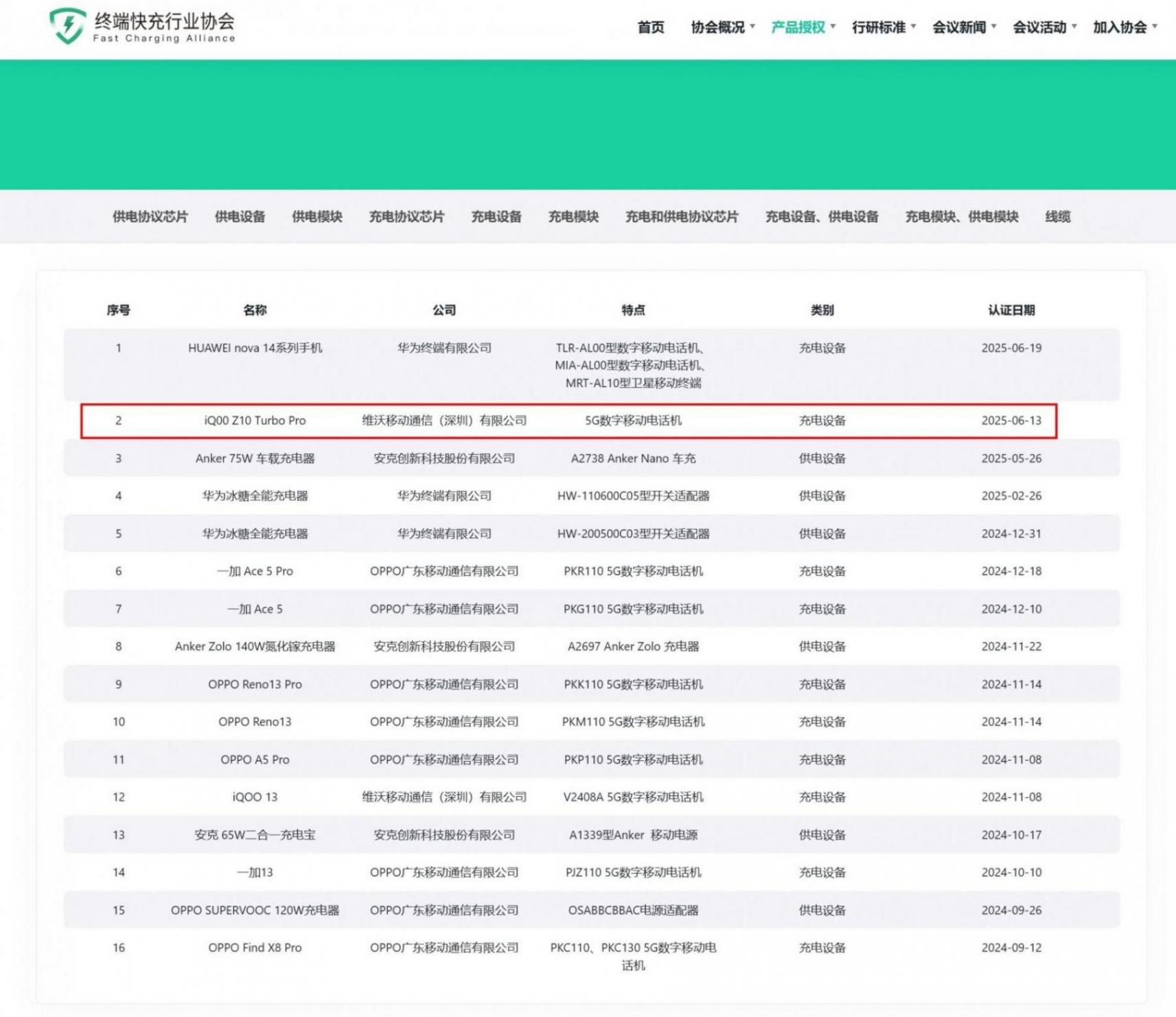1176x1017 pixels.
Task: Expand the 协会概况 dropdown menu
Action: 722,27
